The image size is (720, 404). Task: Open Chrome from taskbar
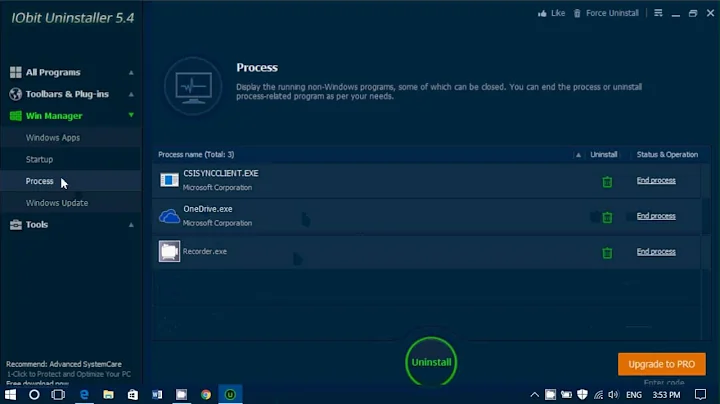[x=206, y=394]
